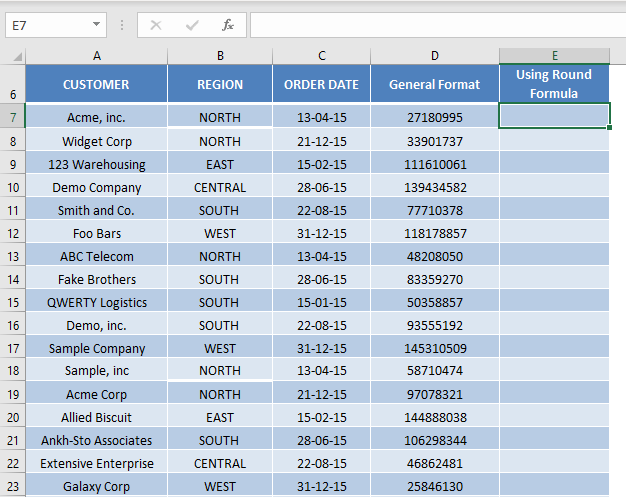Select cell containing Extensive Enterprise
Screen dimensions: 626x497
point(97,463)
